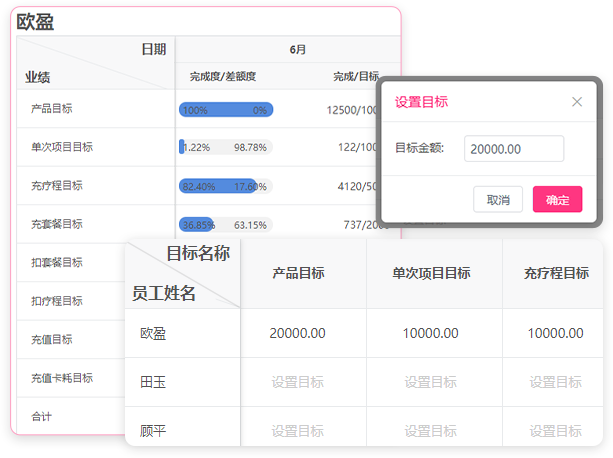Image resolution: width=613 pixels, height=458 pixels.
Task: Click 设置目标 for 田玉 under 充疗程目标
Action: [555, 382]
